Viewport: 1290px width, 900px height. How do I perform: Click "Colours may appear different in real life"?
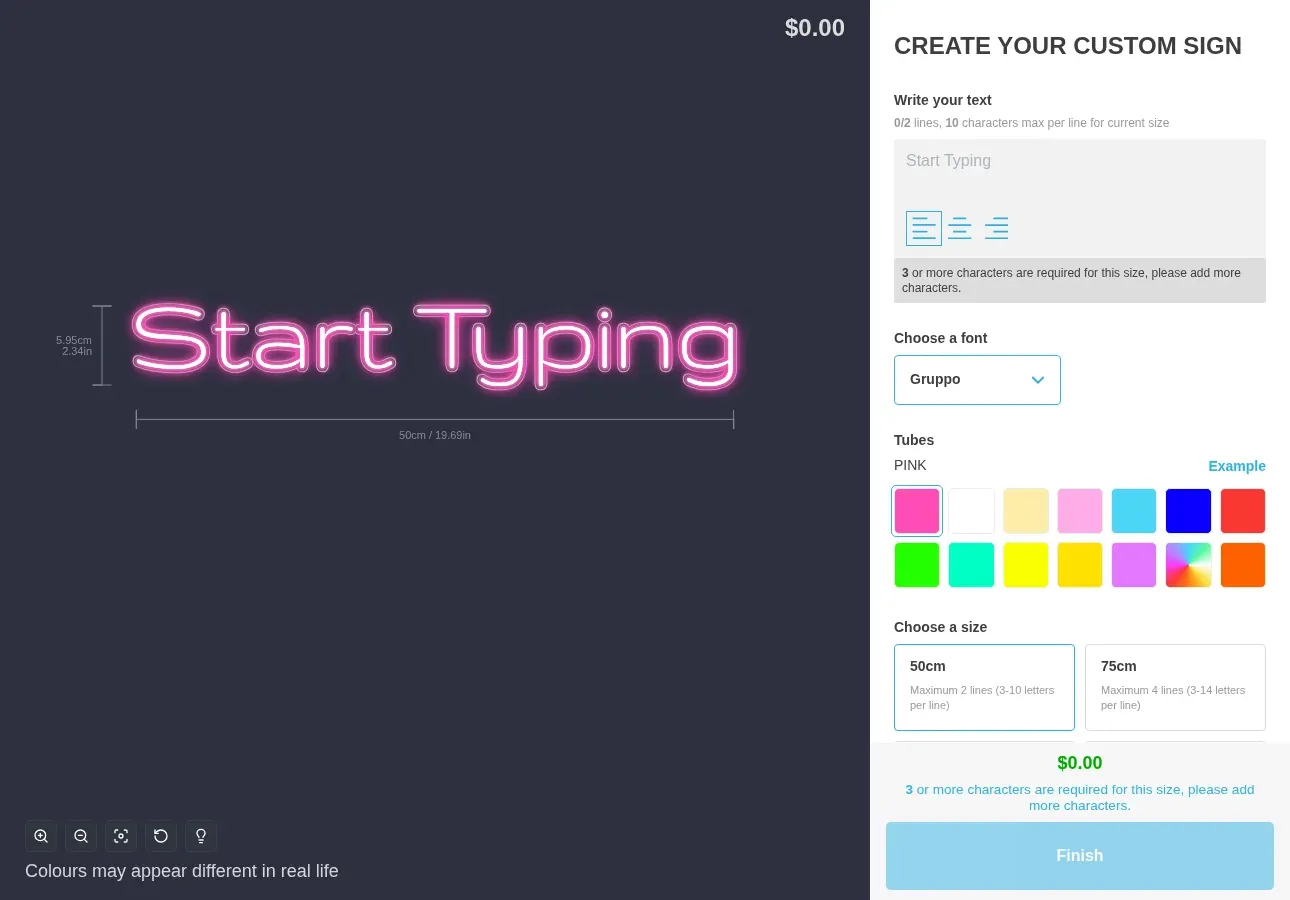click(182, 871)
